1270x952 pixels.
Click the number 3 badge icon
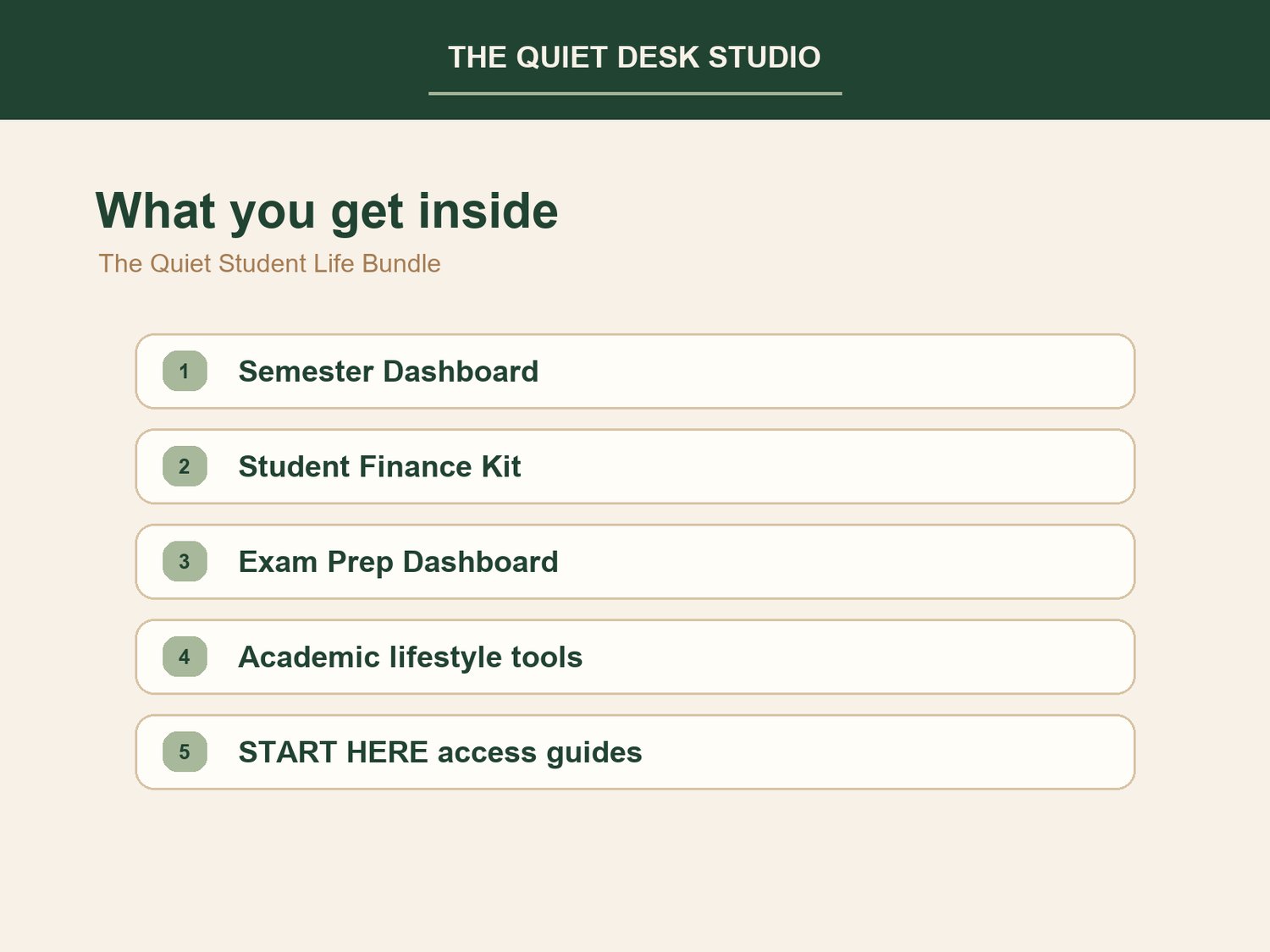click(185, 561)
